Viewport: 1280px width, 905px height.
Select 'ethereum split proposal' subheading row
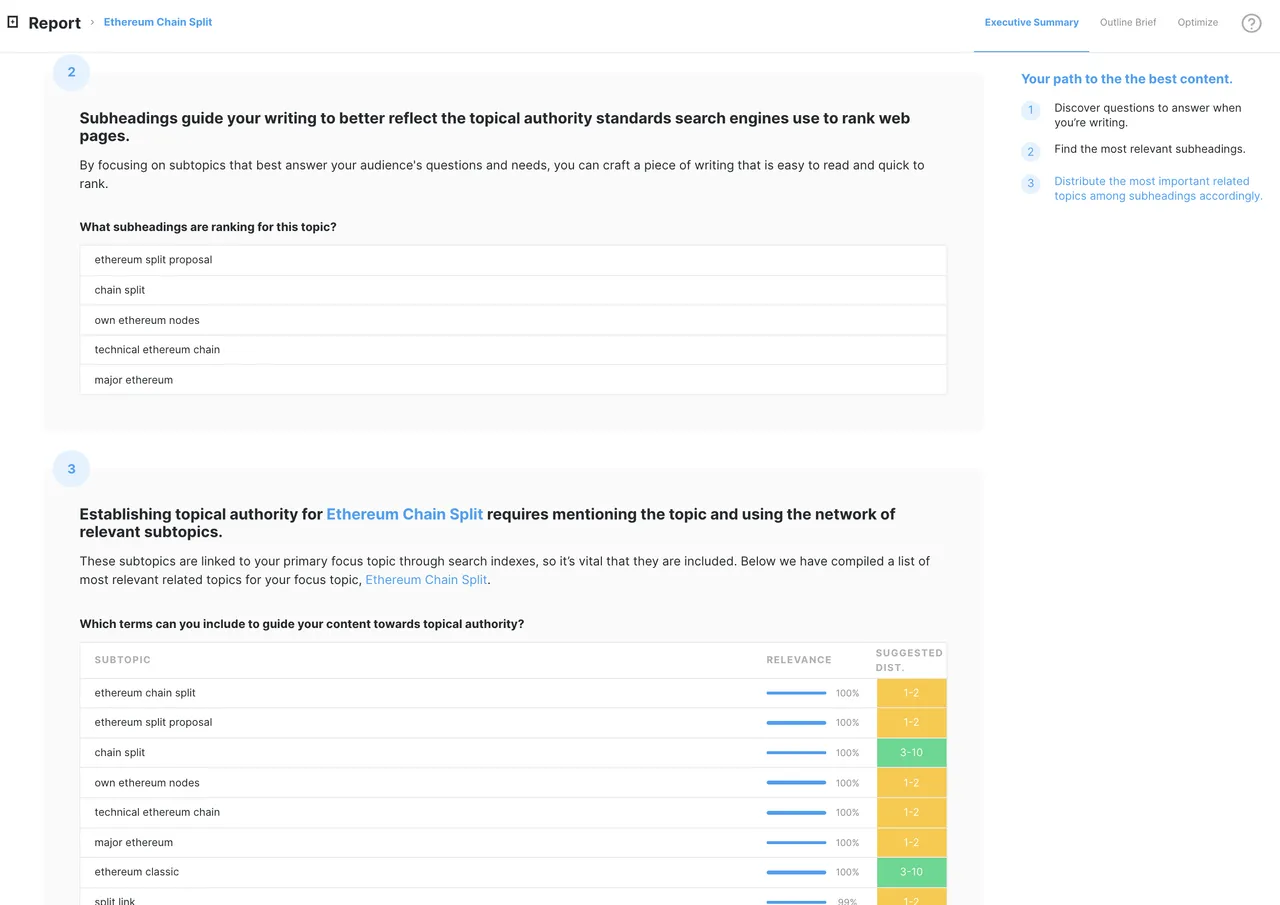(513, 260)
